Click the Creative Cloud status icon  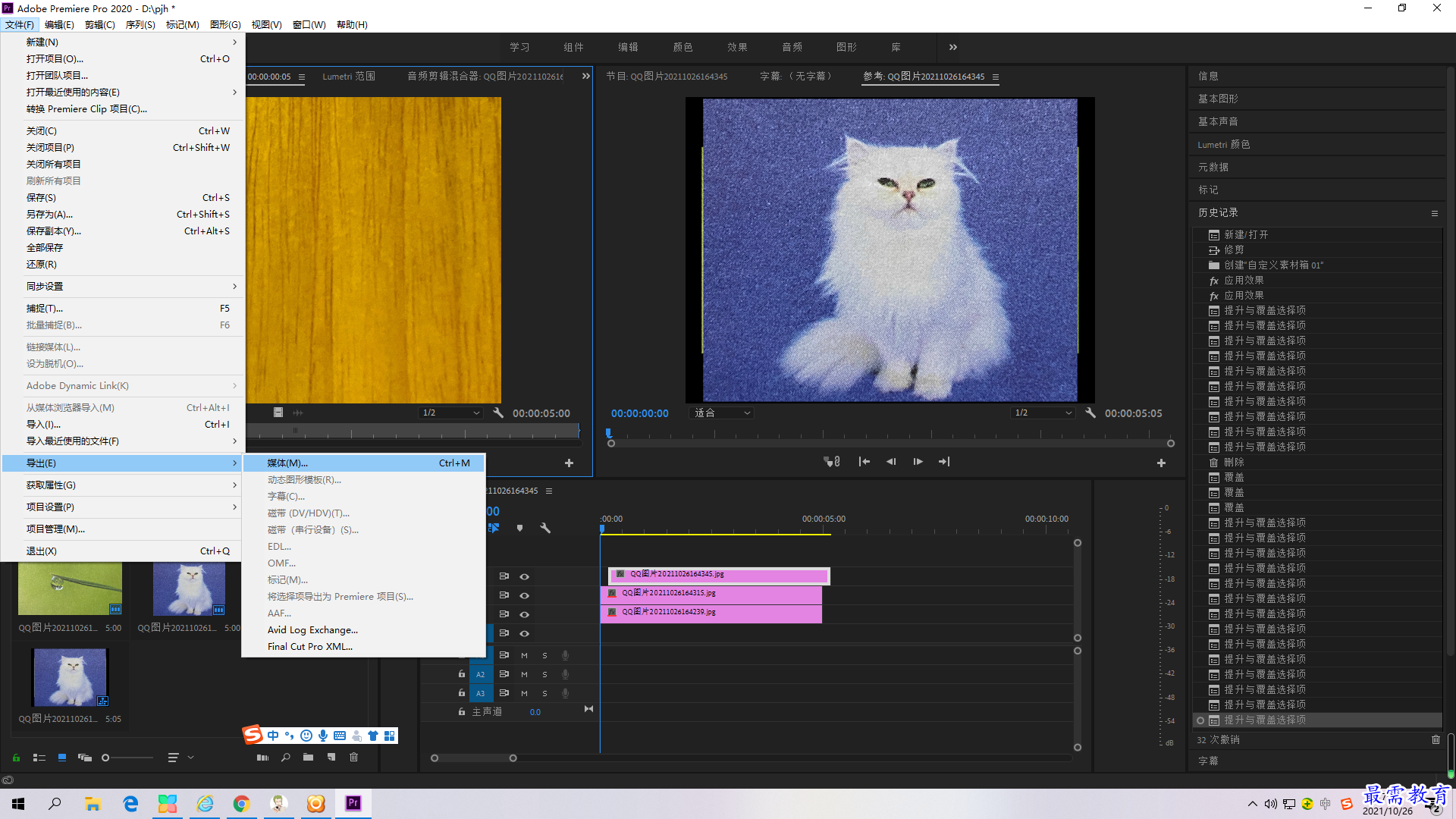point(8,780)
